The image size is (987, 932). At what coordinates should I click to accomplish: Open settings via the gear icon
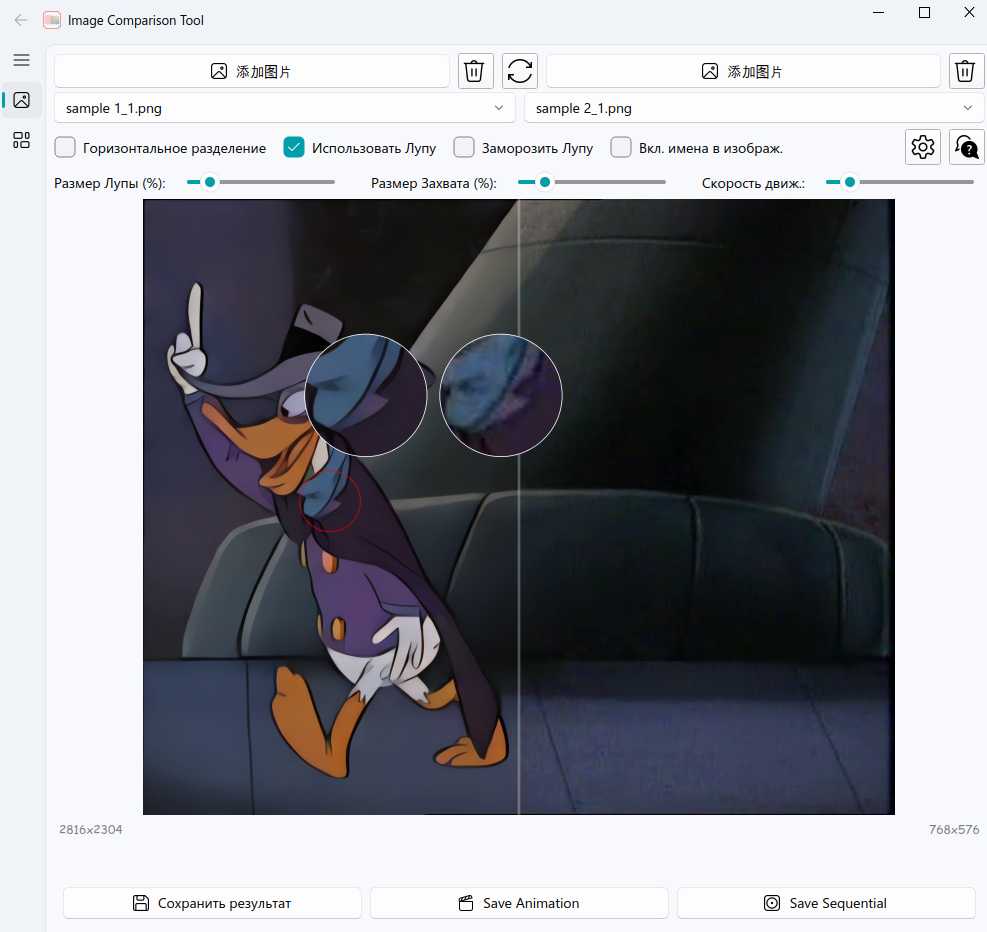tap(923, 147)
